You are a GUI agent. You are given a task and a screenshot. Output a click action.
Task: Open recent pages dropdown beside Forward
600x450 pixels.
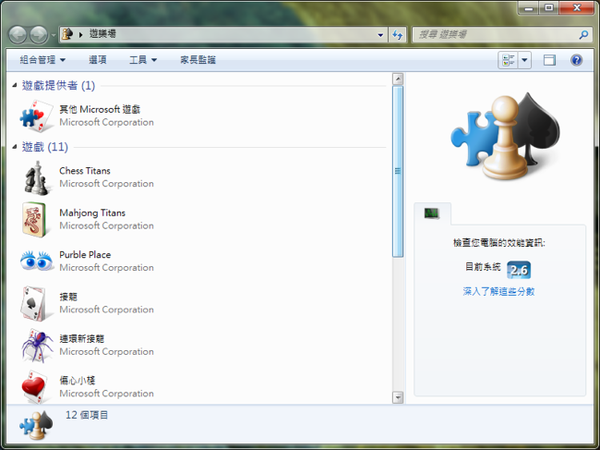54,35
